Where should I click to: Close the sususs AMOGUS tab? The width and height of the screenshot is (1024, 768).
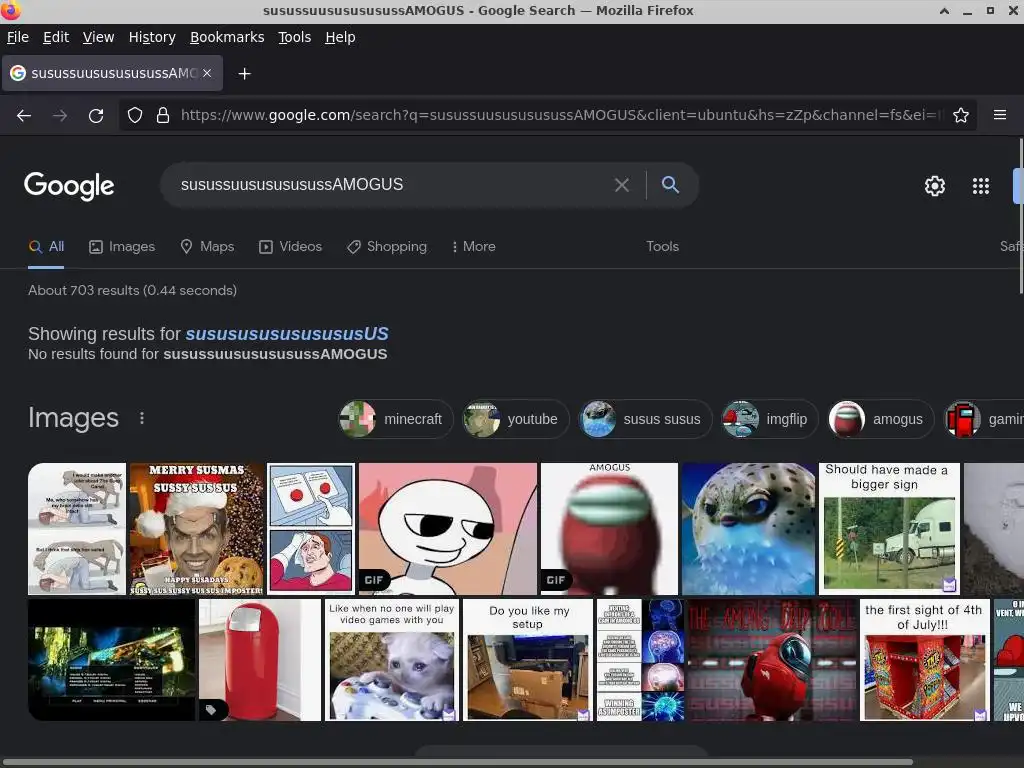[207, 73]
